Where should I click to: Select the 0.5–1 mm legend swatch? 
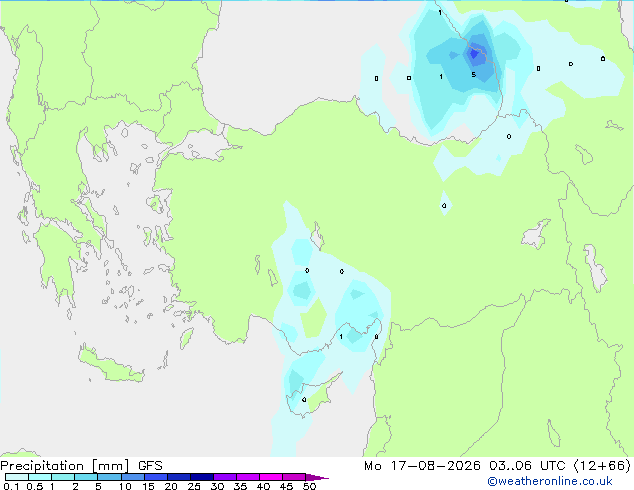click(40, 477)
